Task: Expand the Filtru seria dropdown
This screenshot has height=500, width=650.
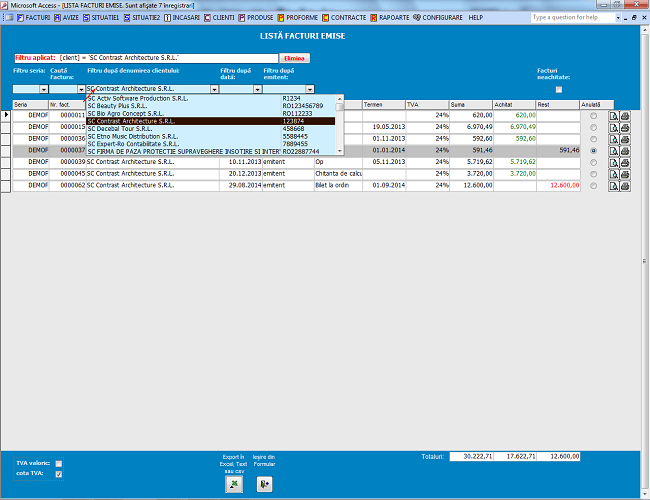Action: [x=44, y=89]
